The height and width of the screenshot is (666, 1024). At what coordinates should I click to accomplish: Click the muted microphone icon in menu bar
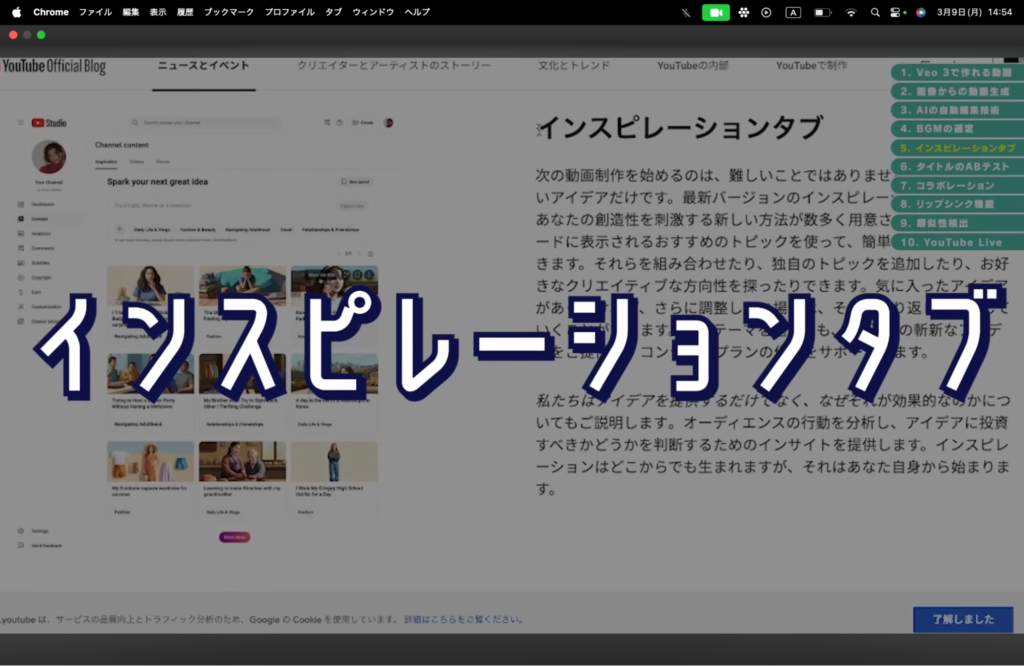(x=685, y=12)
